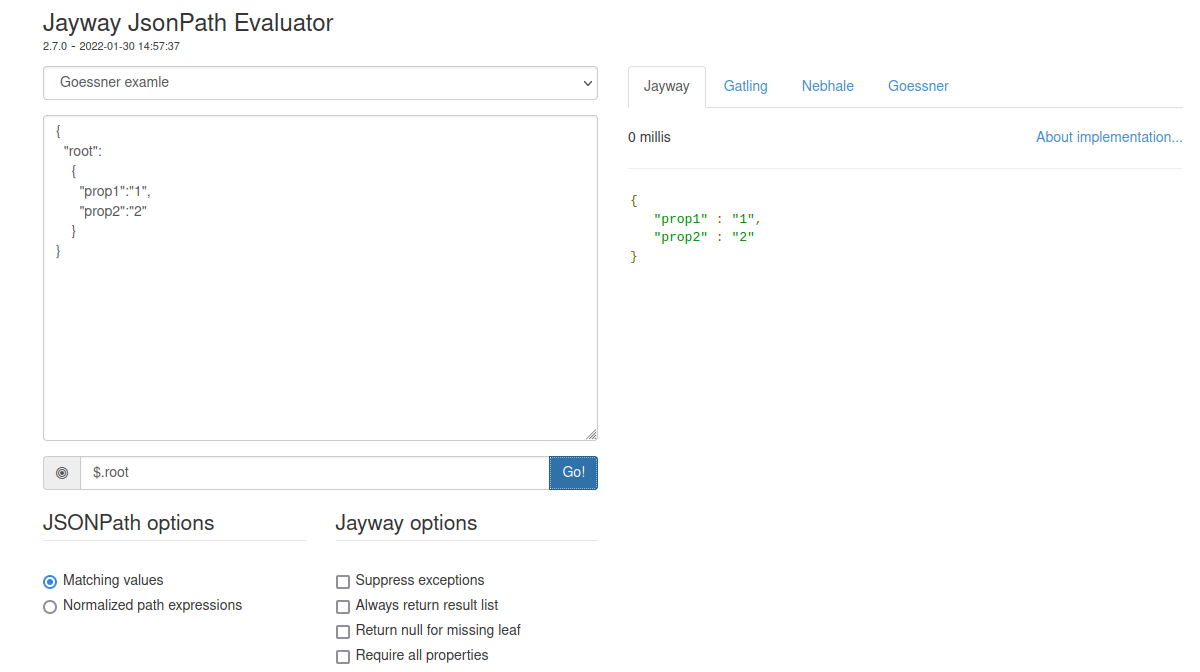This screenshot has height=672, width=1200.
Task: Toggle the Require all properties checkbox
Action: coord(343,656)
